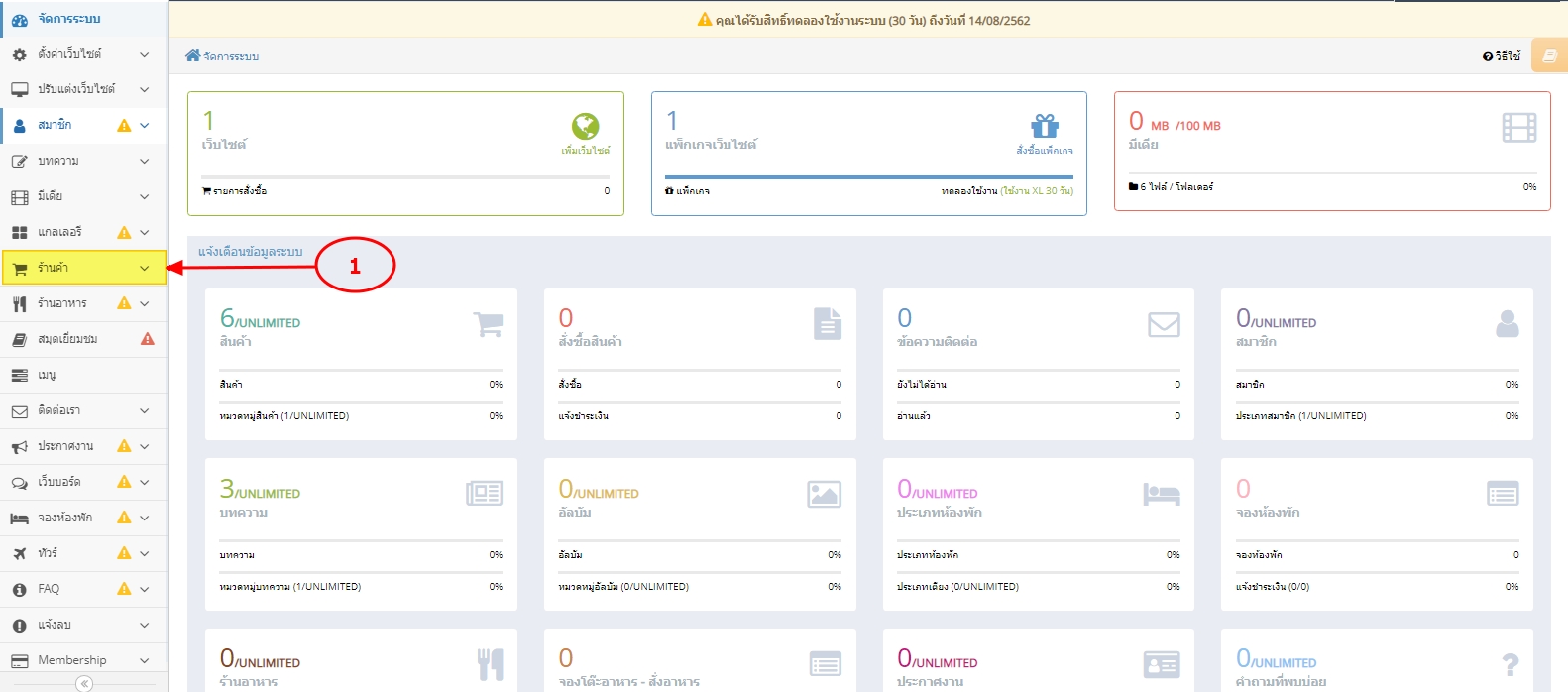Click the newspaper icon in the บทความ panel
This screenshot has width=1568, height=692.
click(x=484, y=493)
